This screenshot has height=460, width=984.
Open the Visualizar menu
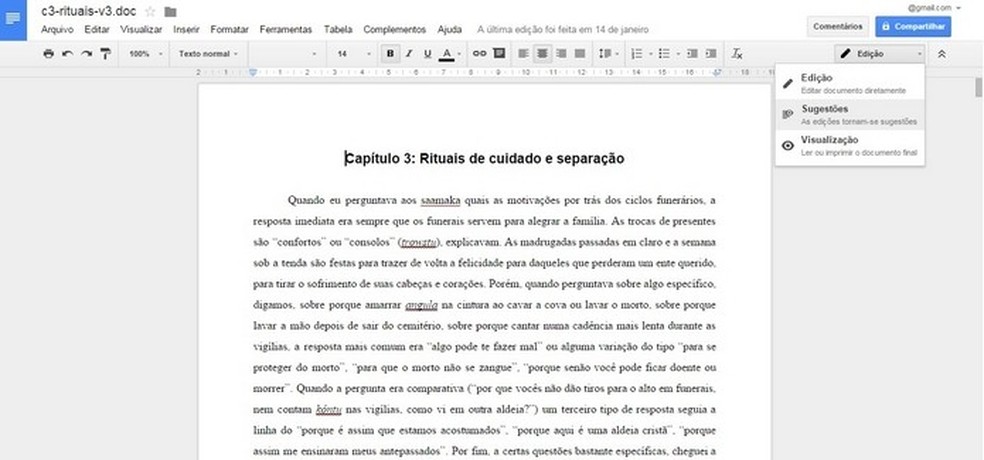point(141,29)
